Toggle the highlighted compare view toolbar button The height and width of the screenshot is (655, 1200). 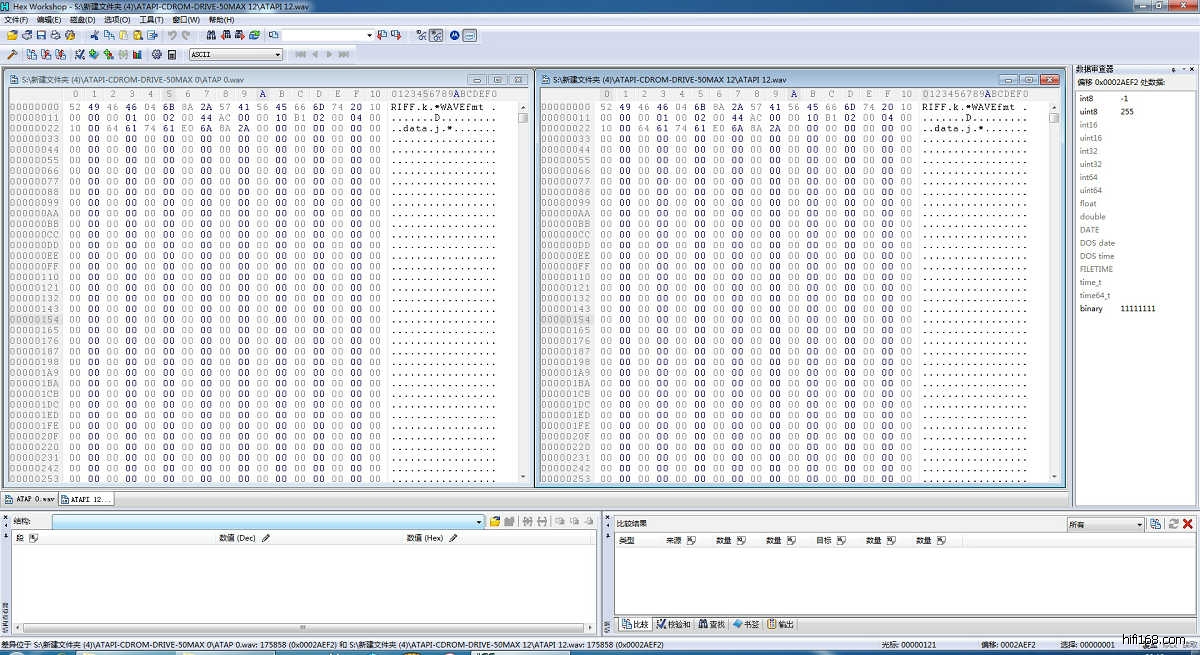(436, 35)
